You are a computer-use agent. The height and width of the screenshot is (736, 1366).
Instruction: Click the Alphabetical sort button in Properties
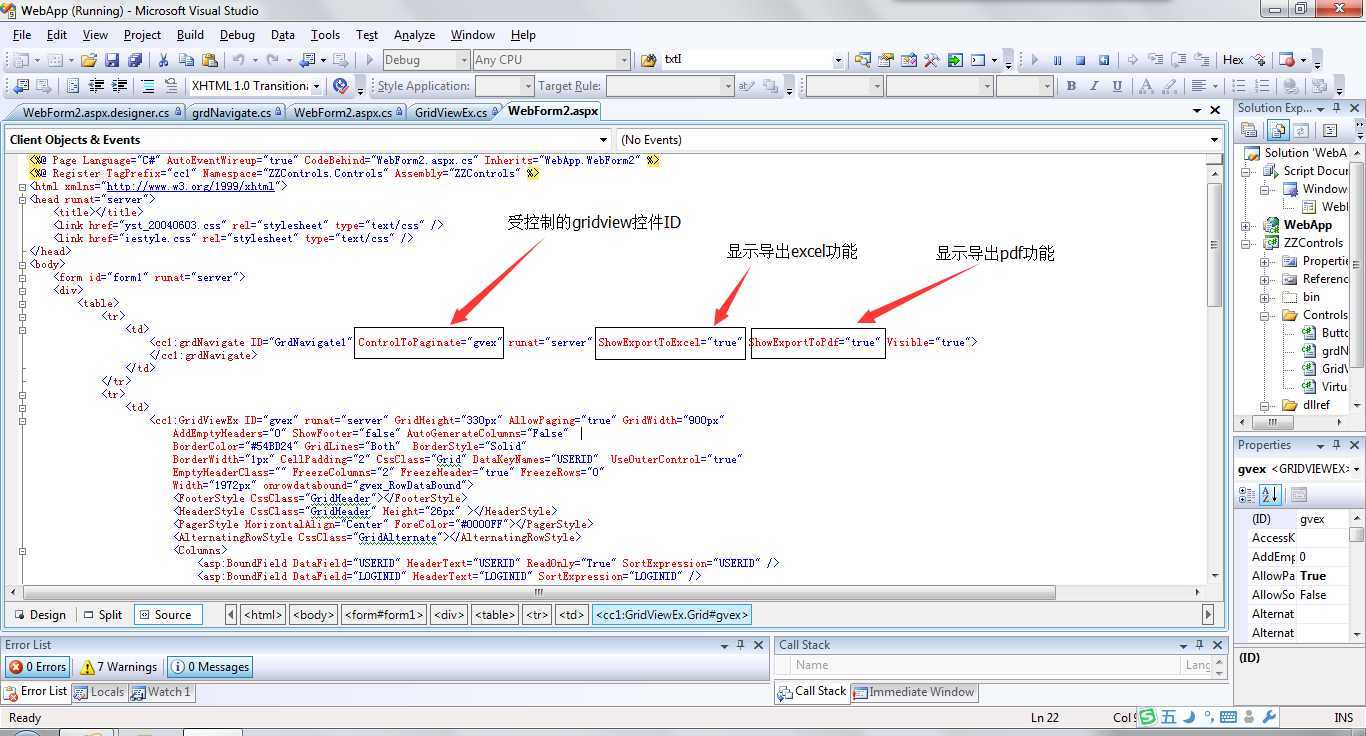tap(1270, 494)
